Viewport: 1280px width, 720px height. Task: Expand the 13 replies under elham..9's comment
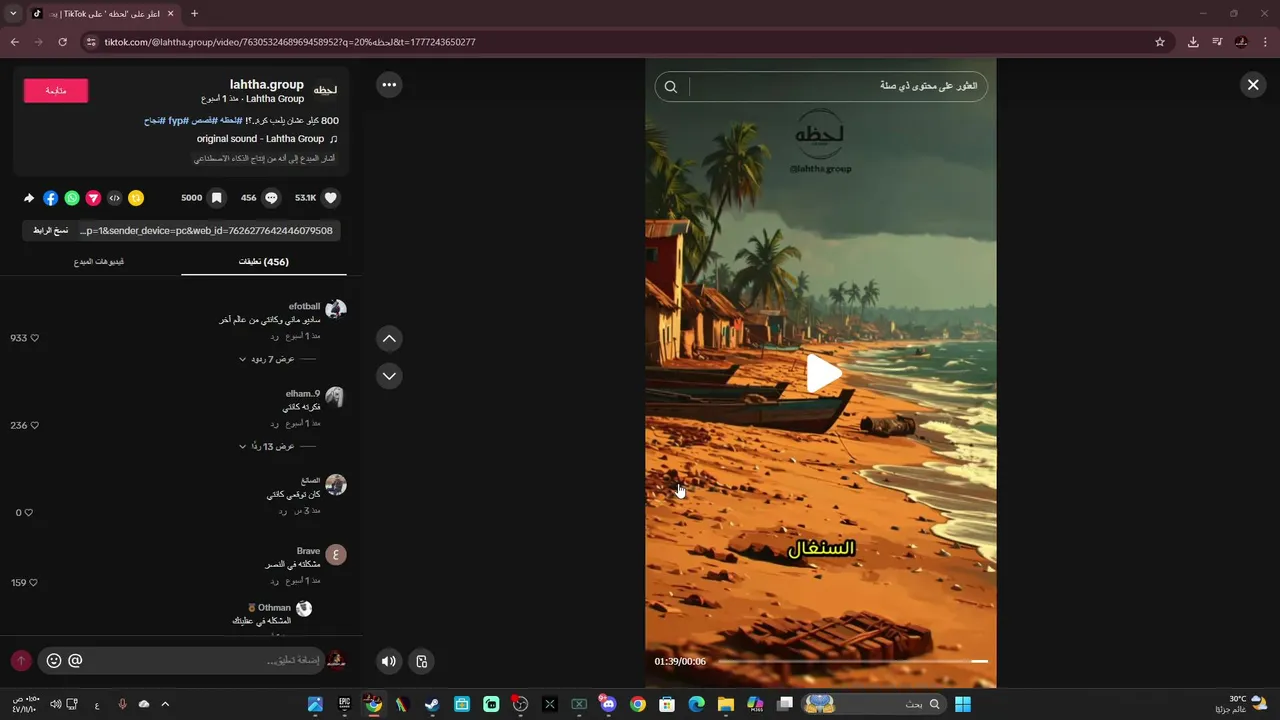click(x=266, y=446)
